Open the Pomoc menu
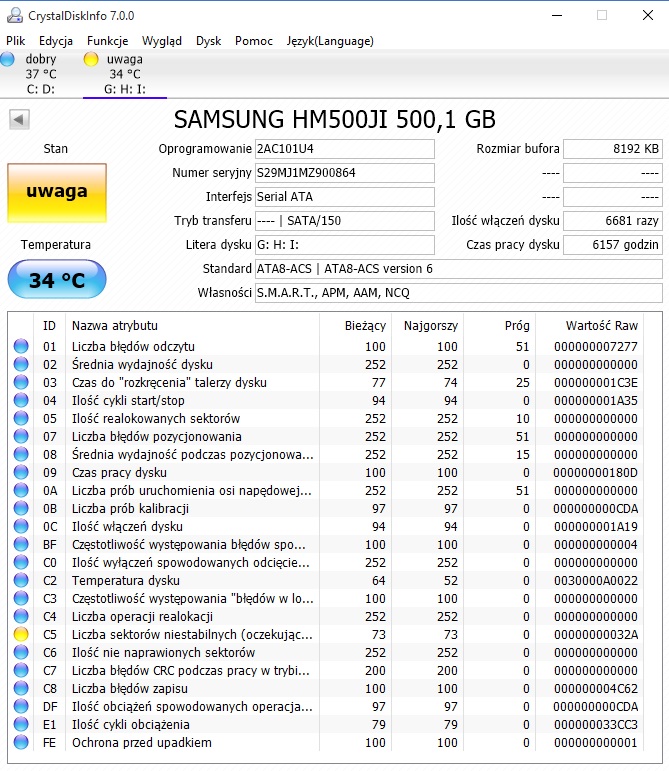The image size is (669, 771). click(x=254, y=41)
